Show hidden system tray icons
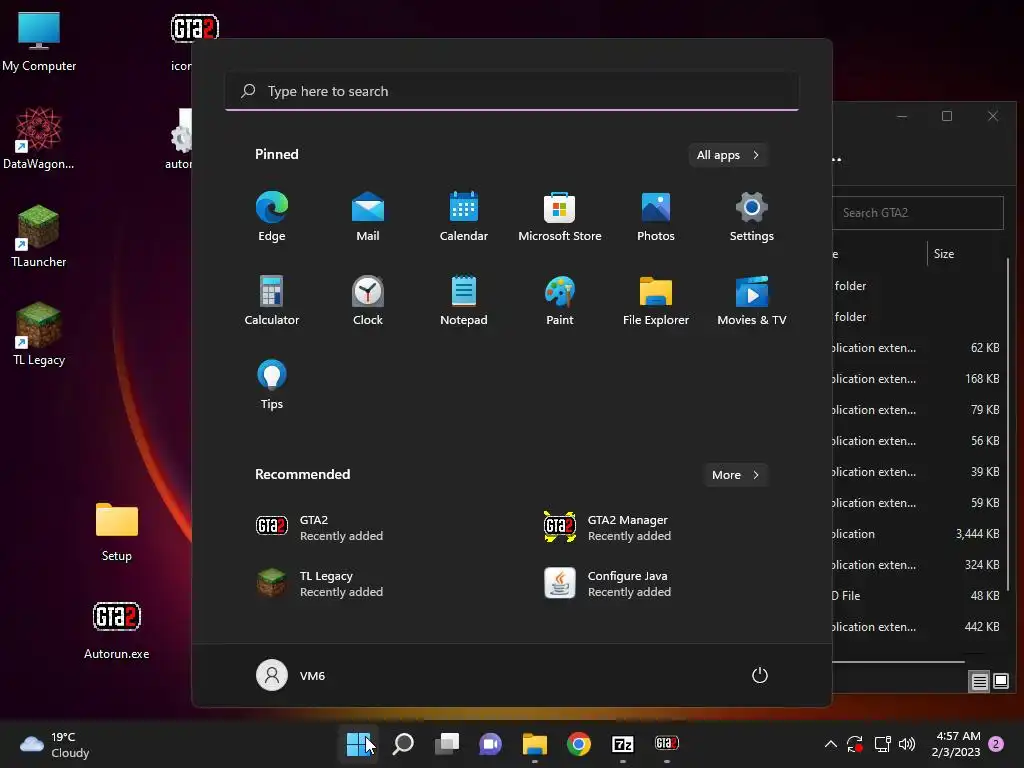The height and width of the screenshot is (768, 1024). click(x=831, y=744)
